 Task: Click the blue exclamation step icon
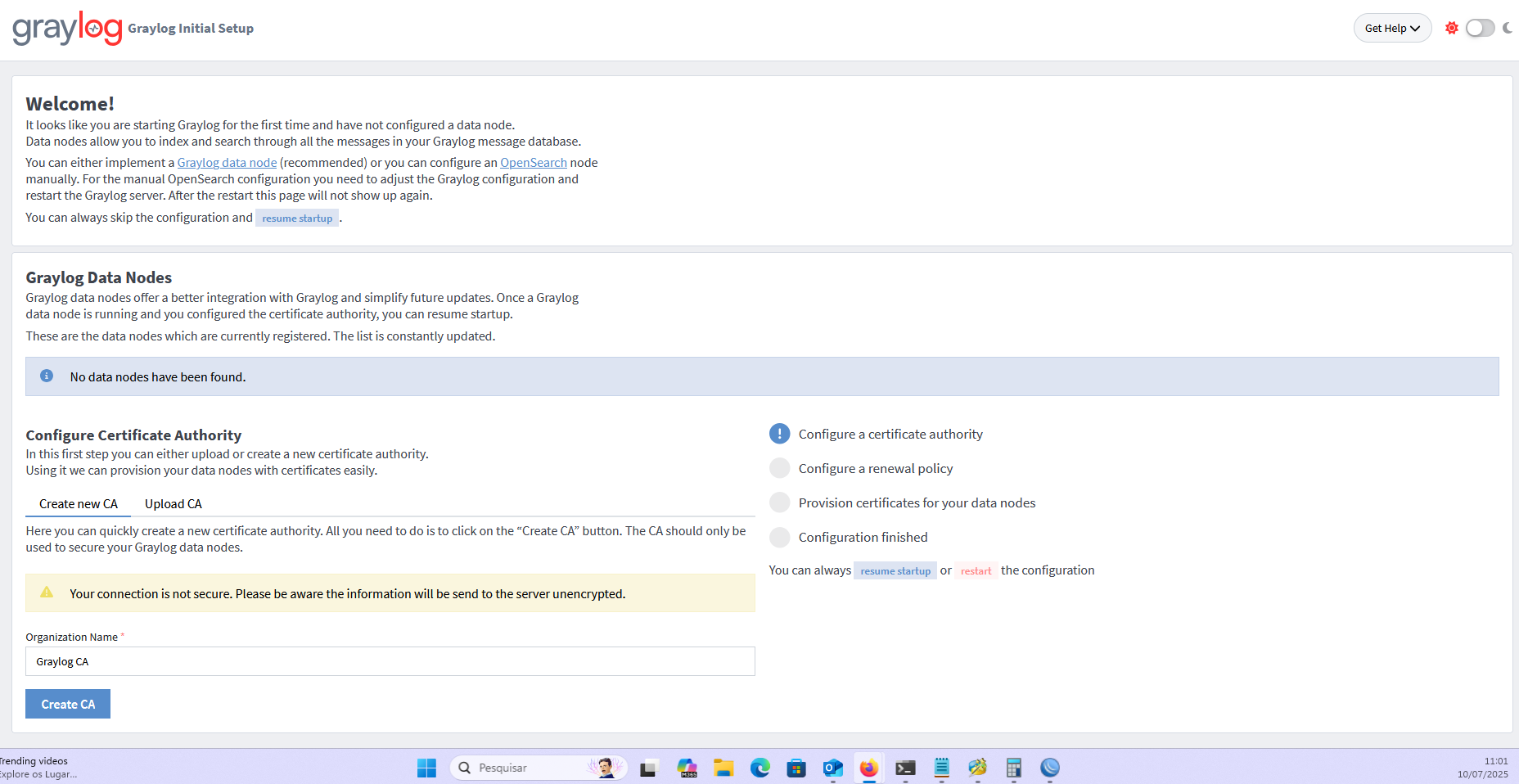tap(779, 434)
